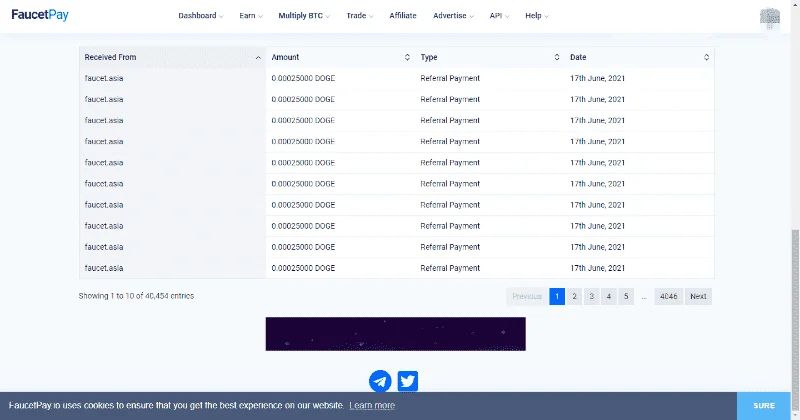Viewport: 800px width, 420px height.
Task: Click the 'Showing 1 to 10 of 40,454 entries' text
Action: click(x=136, y=296)
